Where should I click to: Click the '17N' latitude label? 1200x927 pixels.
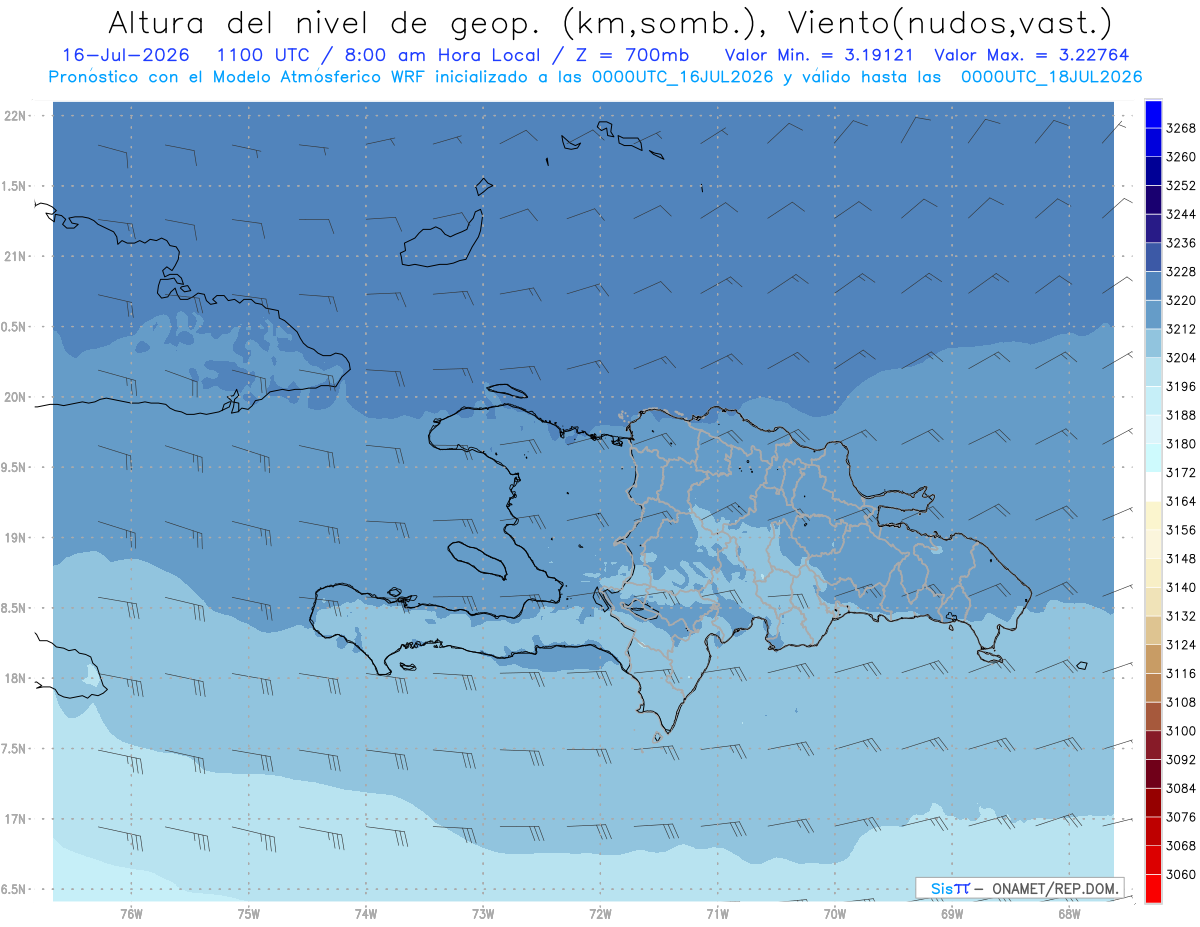pos(17,819)
